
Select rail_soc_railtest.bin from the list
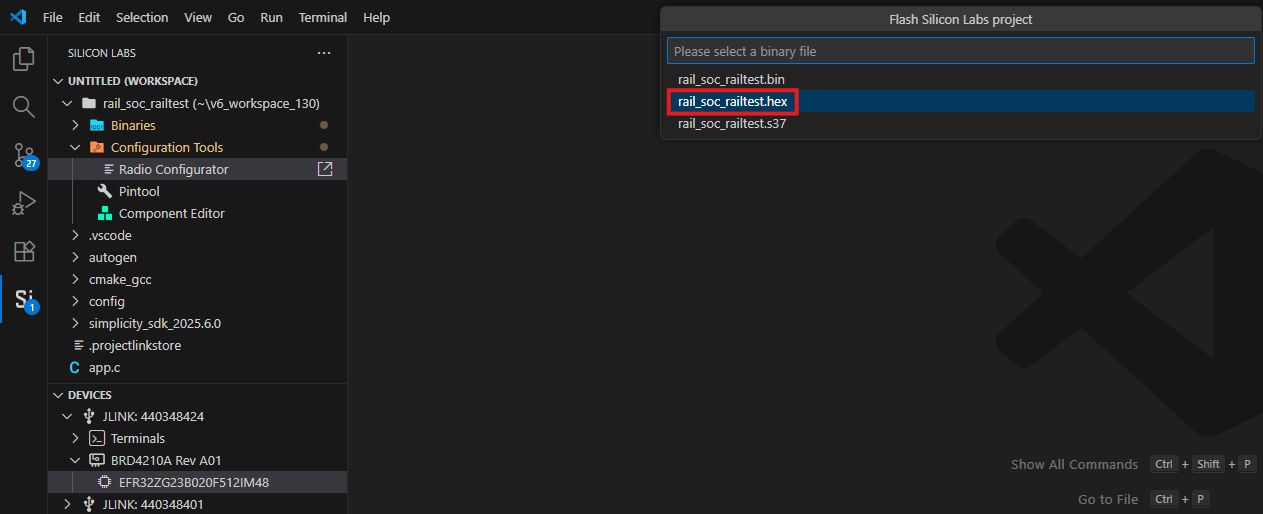[961, 79]
